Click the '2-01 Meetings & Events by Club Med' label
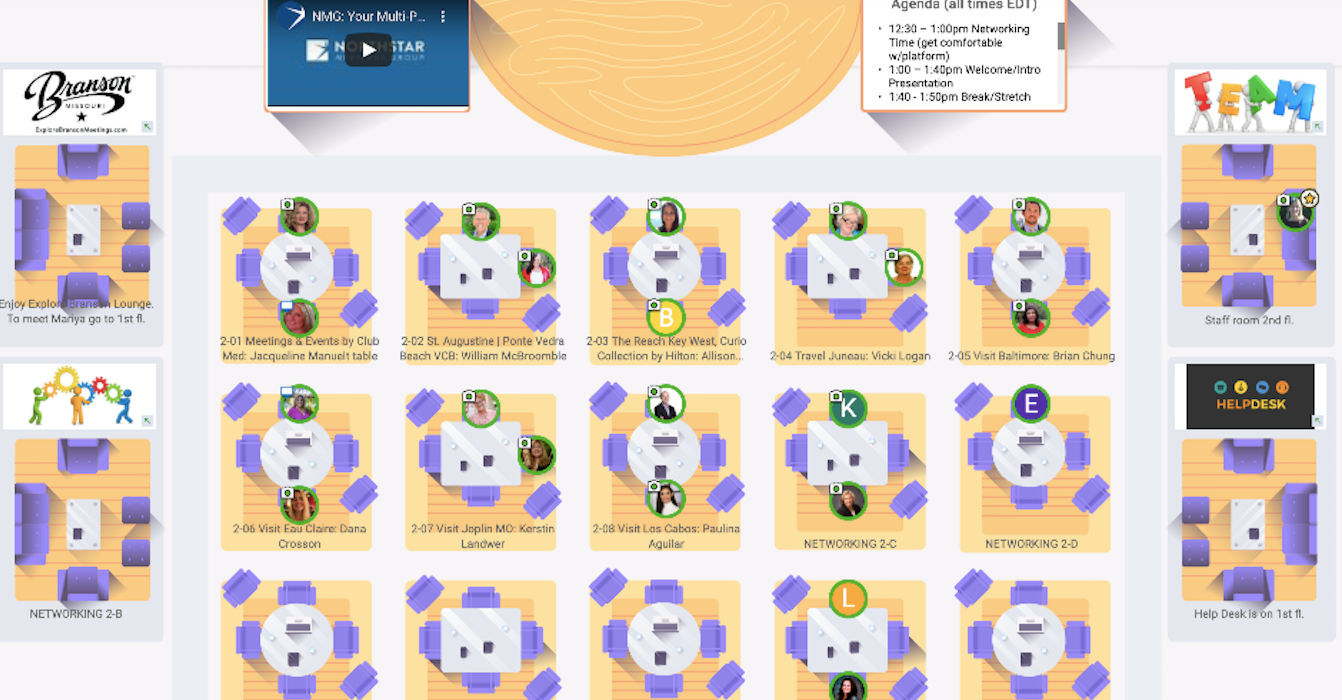Screen dimensions: 1342x700 tap(299, 348)
